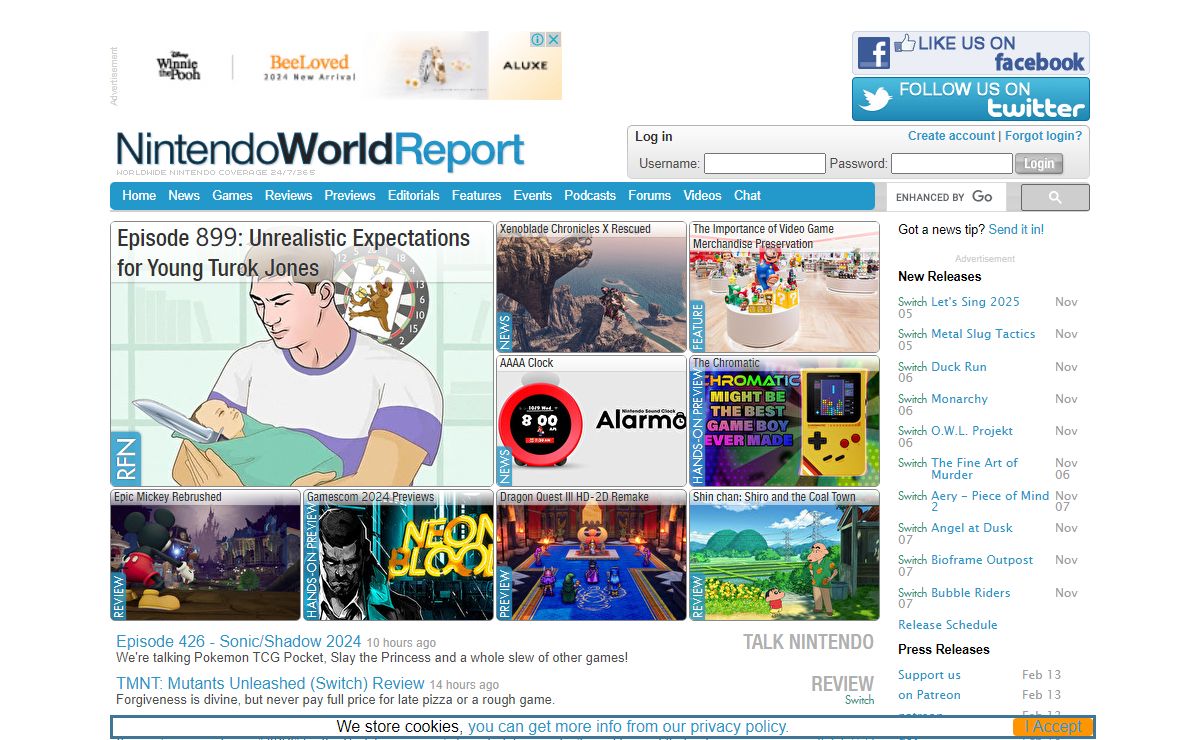Screen dimensions: 1200x740
Task: Open the Games menu item
Action: coord(232,196)
